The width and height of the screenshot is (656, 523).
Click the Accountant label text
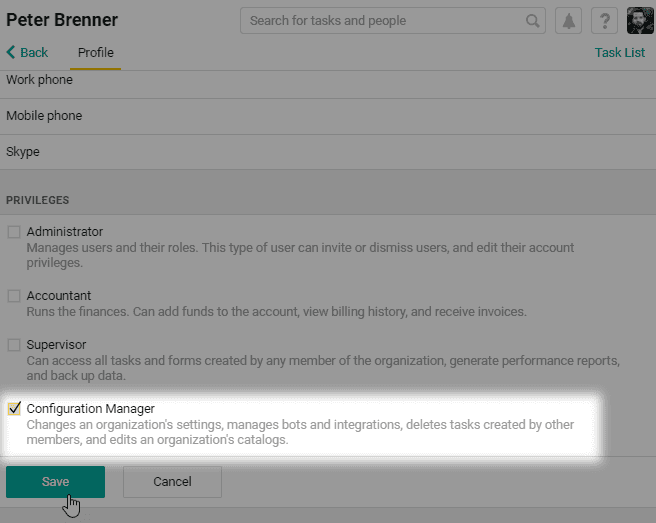click(x=59, y=295)
